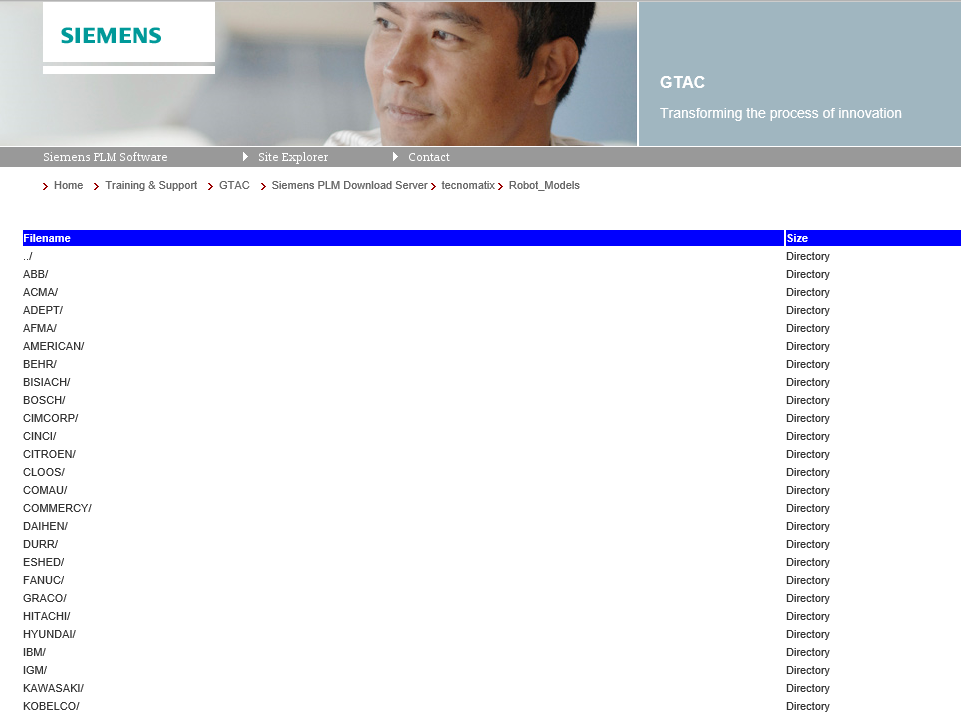The height and width of the screenshot is (714, 961).
Task: Click the arrow icon before Site Explorer
Action: pyautogui.click(x=245, y=157)
